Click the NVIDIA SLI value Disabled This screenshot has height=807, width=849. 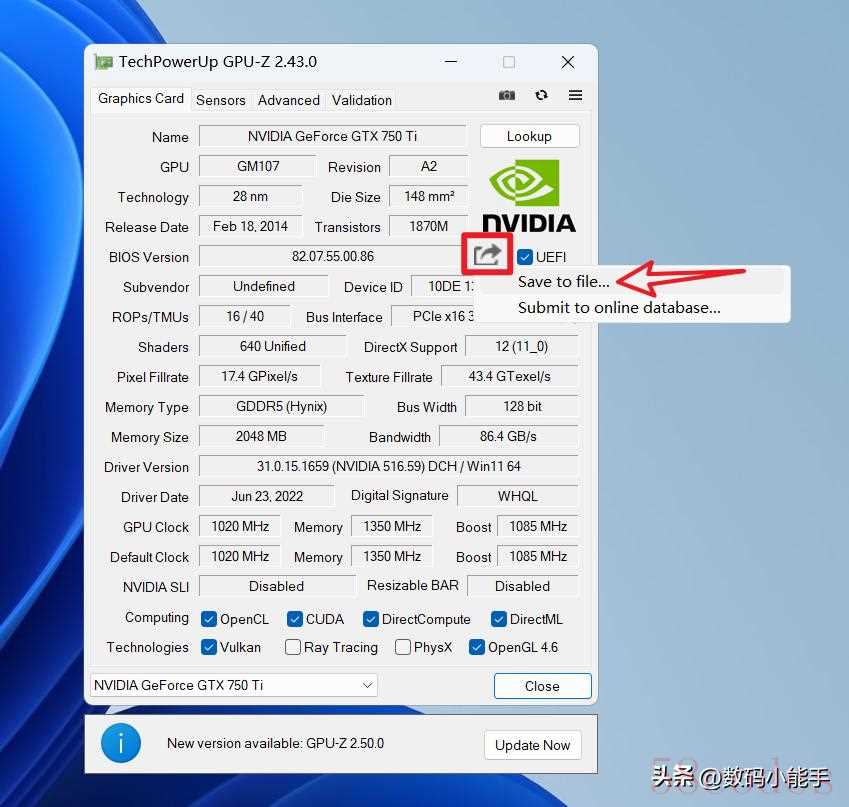tap(277, 587)
